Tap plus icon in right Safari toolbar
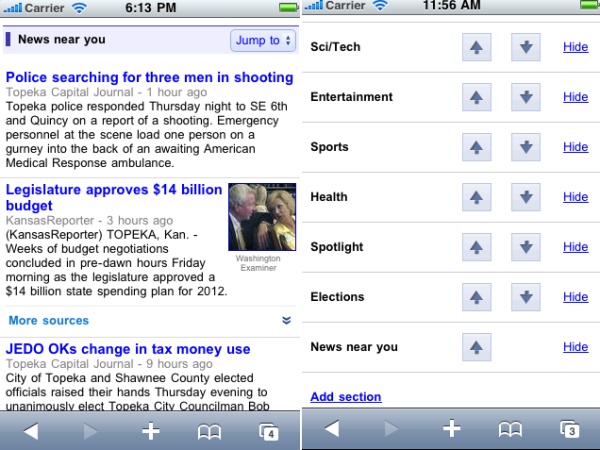Image resolution: width=600 pixels, height=450 pixels. tap(452, 428)
